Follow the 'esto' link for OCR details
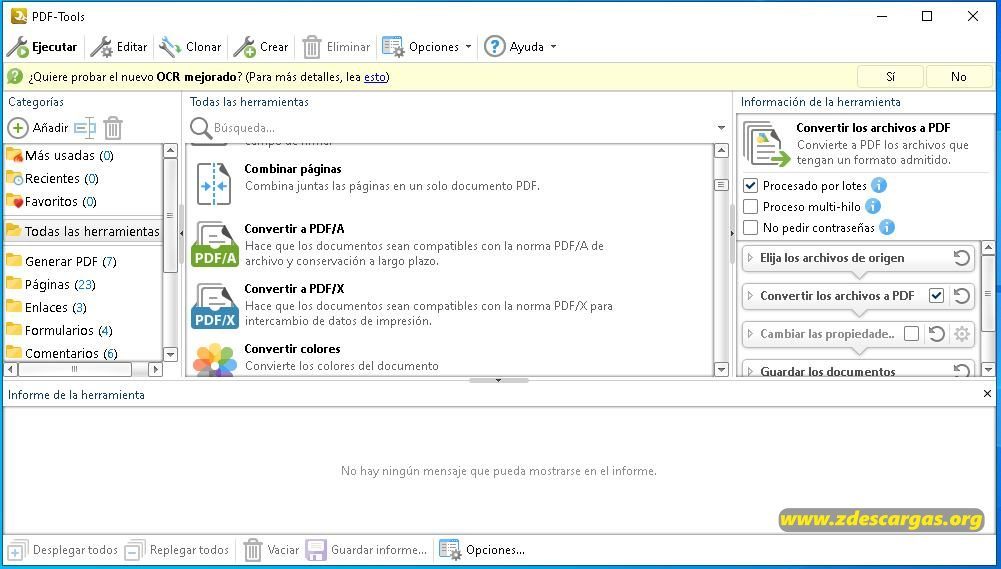Viewport: 1001px width, 569px height. (x=375, y=77)
